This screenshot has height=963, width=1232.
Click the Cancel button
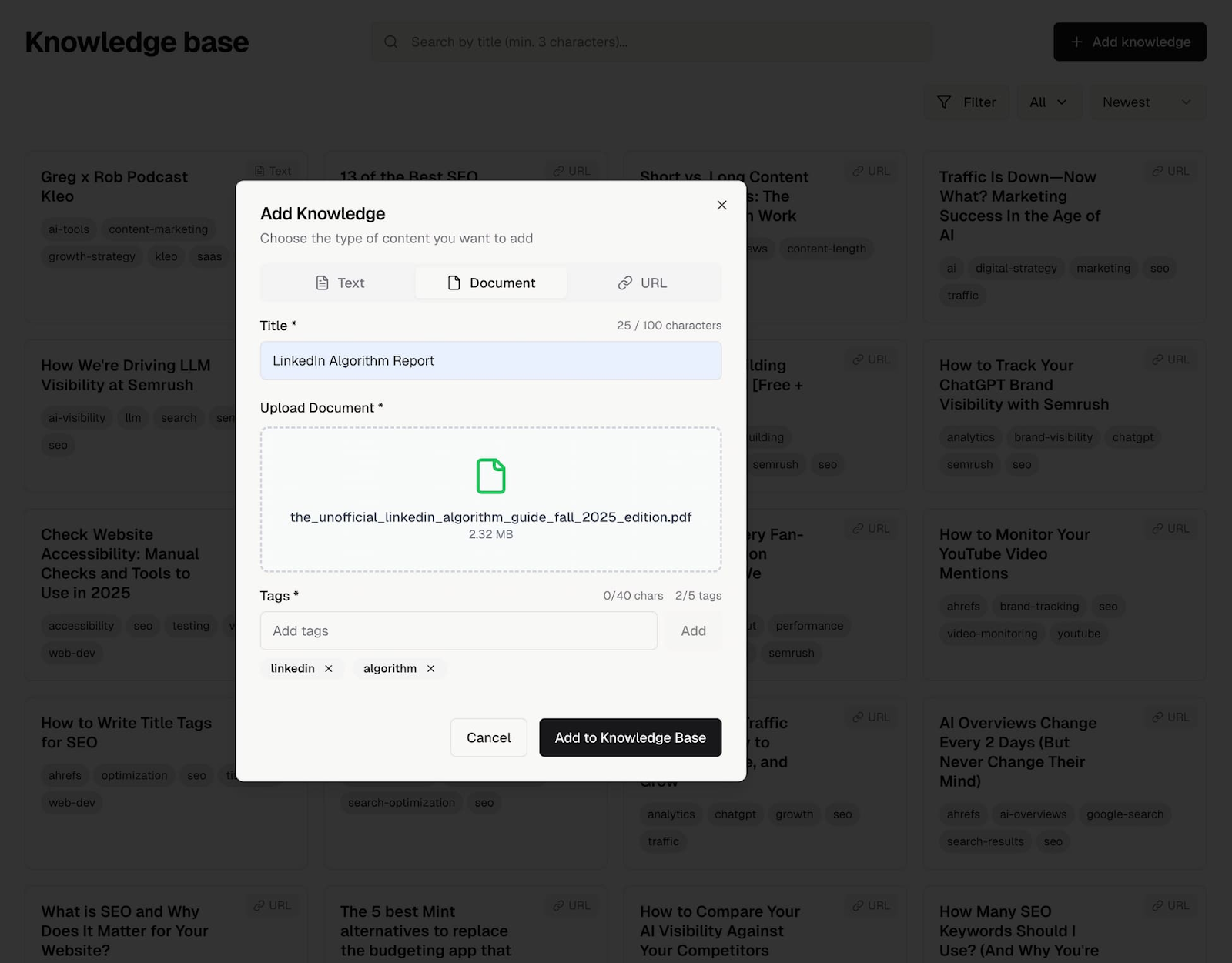(x=488, y=737)
